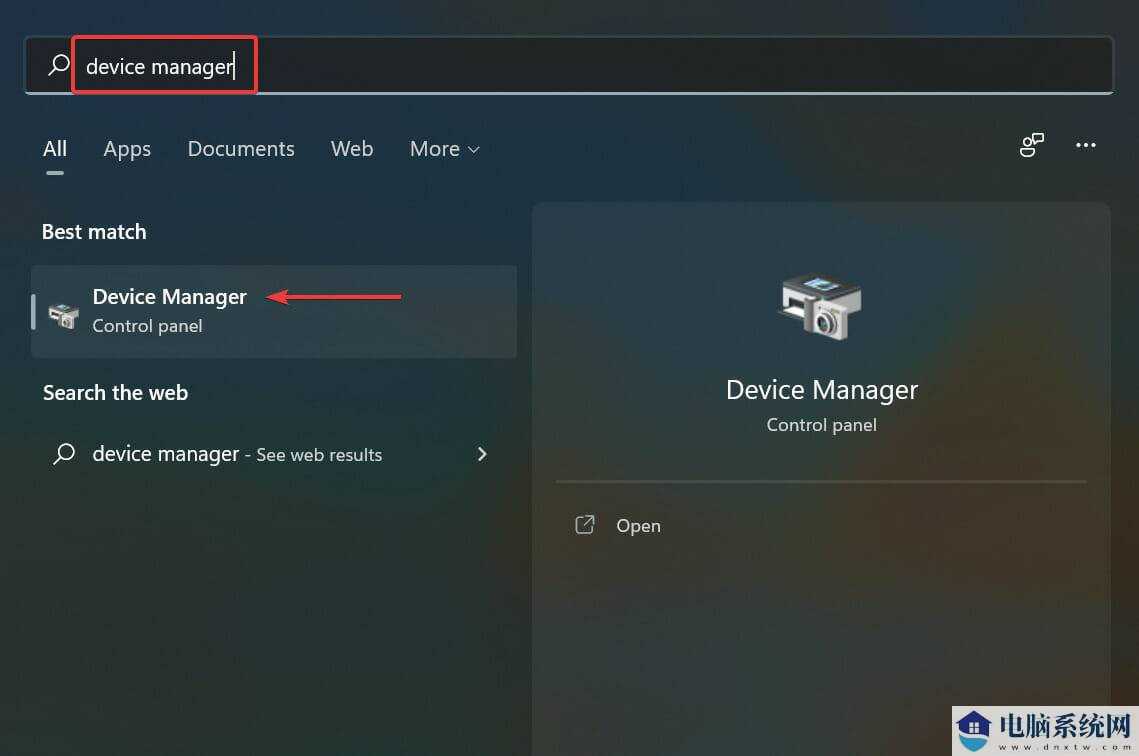Click the magnifier icon in the search box
The height and width of the screenshot is (756, 1139).
(59, 66)
